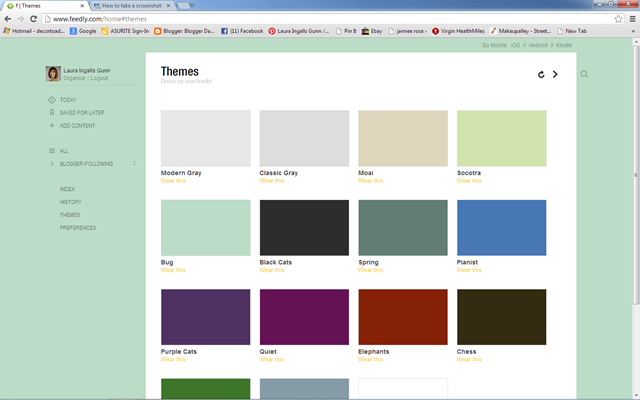Reload the page with browser refresh icon
This screenshot has height=400, width=640.
tap(33, 19)
